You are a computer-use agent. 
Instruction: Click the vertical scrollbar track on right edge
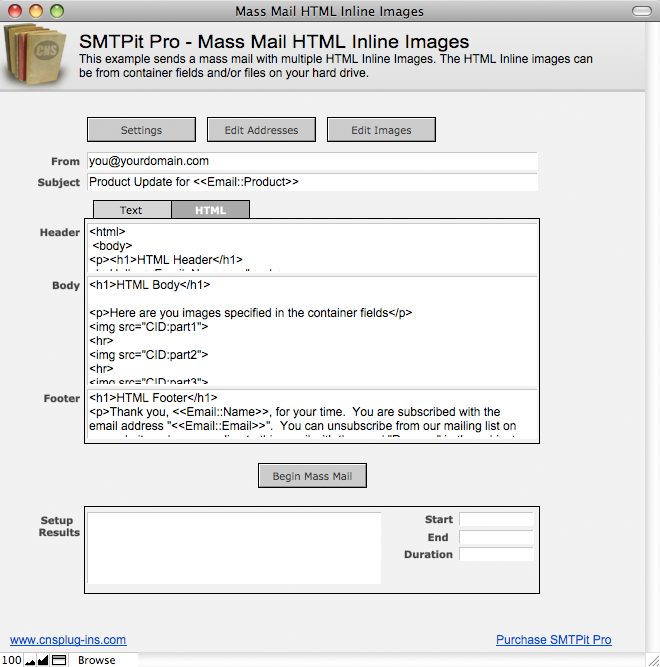652,336
